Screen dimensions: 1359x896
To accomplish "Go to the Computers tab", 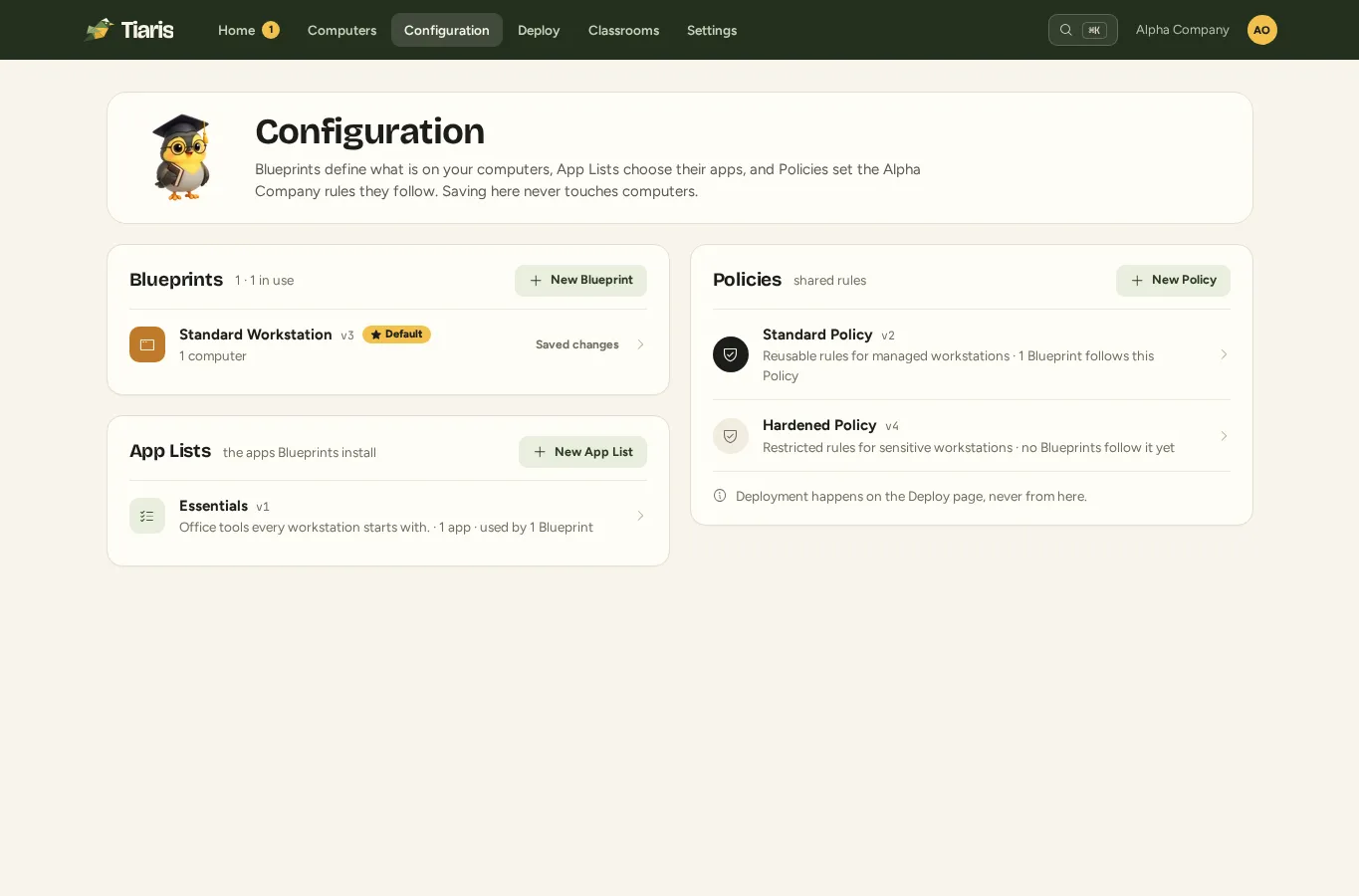I will tap(341, 30).
